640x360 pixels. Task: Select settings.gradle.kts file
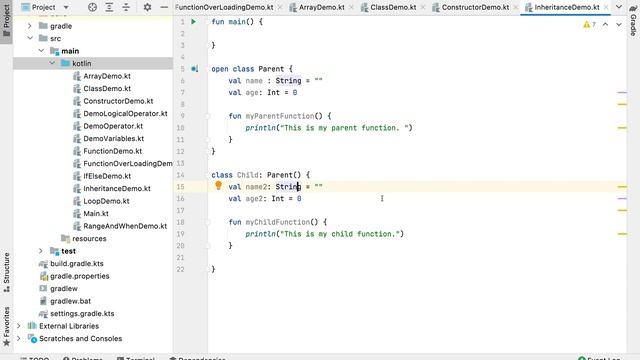[x=82, y=313]
